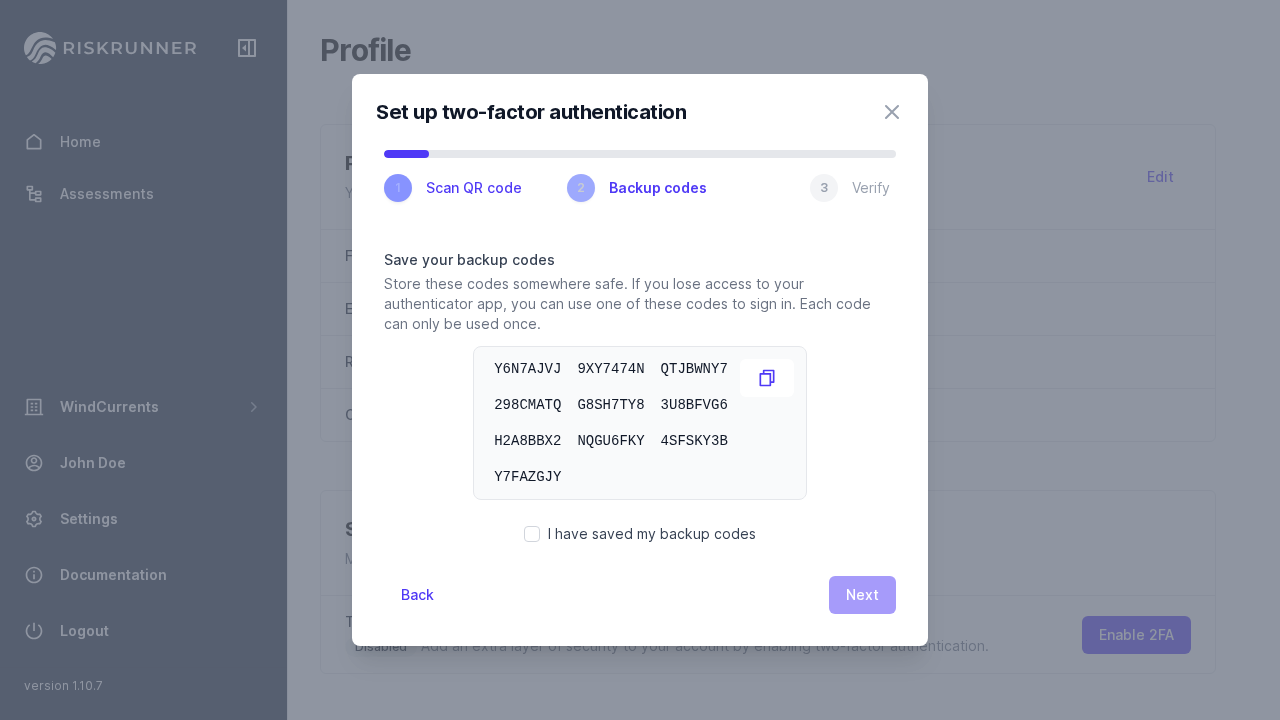Click the John Doe profile icon
Image resolution: width=1280 pixels, height=720 pixels.
pyautogui.click(x=34, y=463)
